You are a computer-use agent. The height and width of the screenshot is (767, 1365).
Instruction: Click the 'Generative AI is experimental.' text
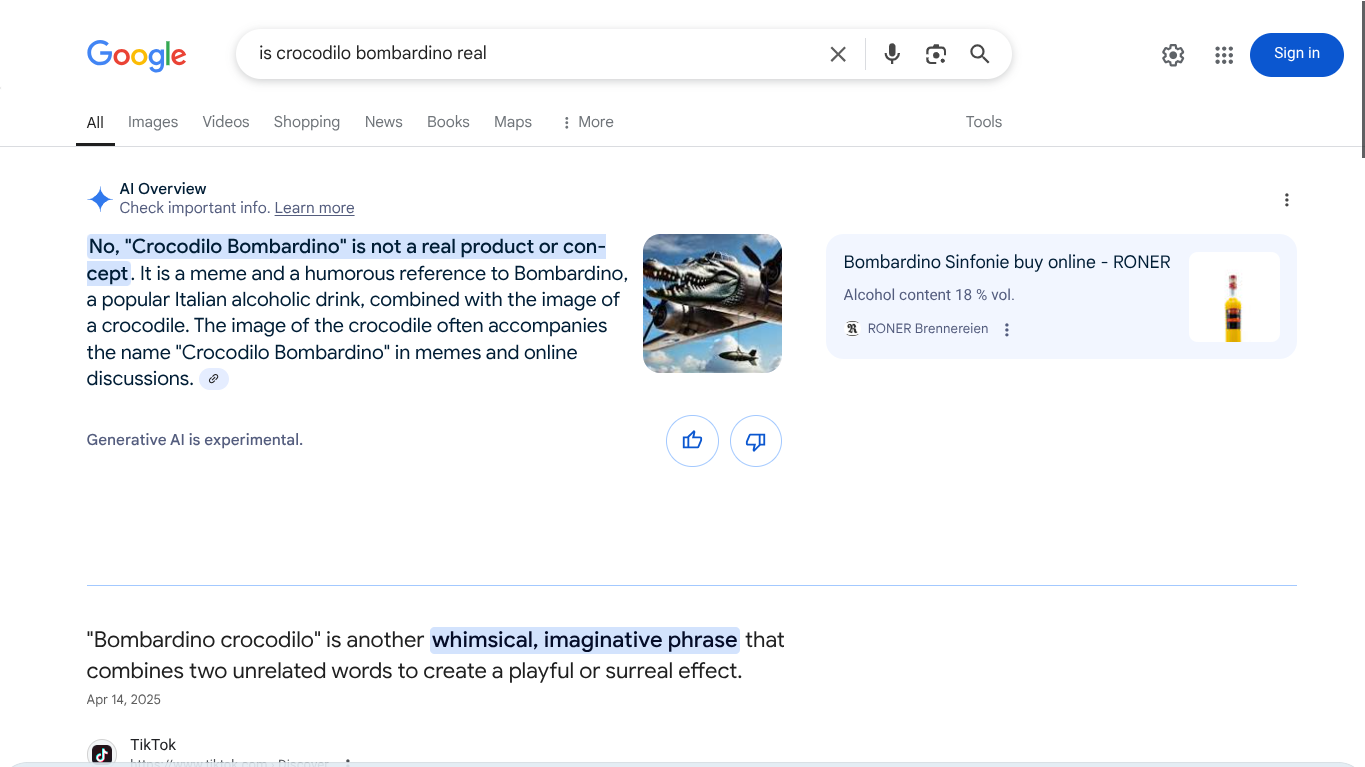pyautogui.click(x=195, y=440)
